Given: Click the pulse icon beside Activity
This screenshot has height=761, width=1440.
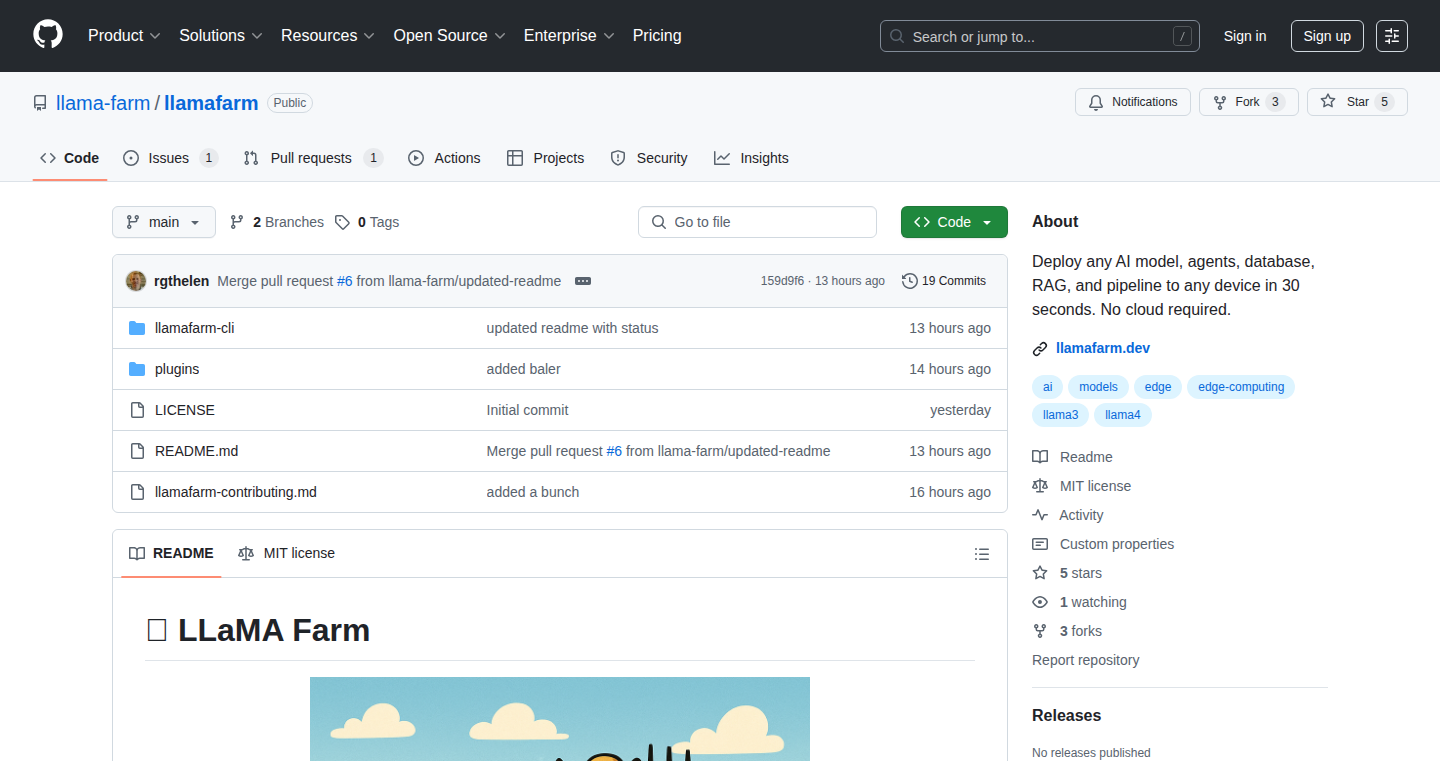Looking at the screenshot, I should (1040, 515).
